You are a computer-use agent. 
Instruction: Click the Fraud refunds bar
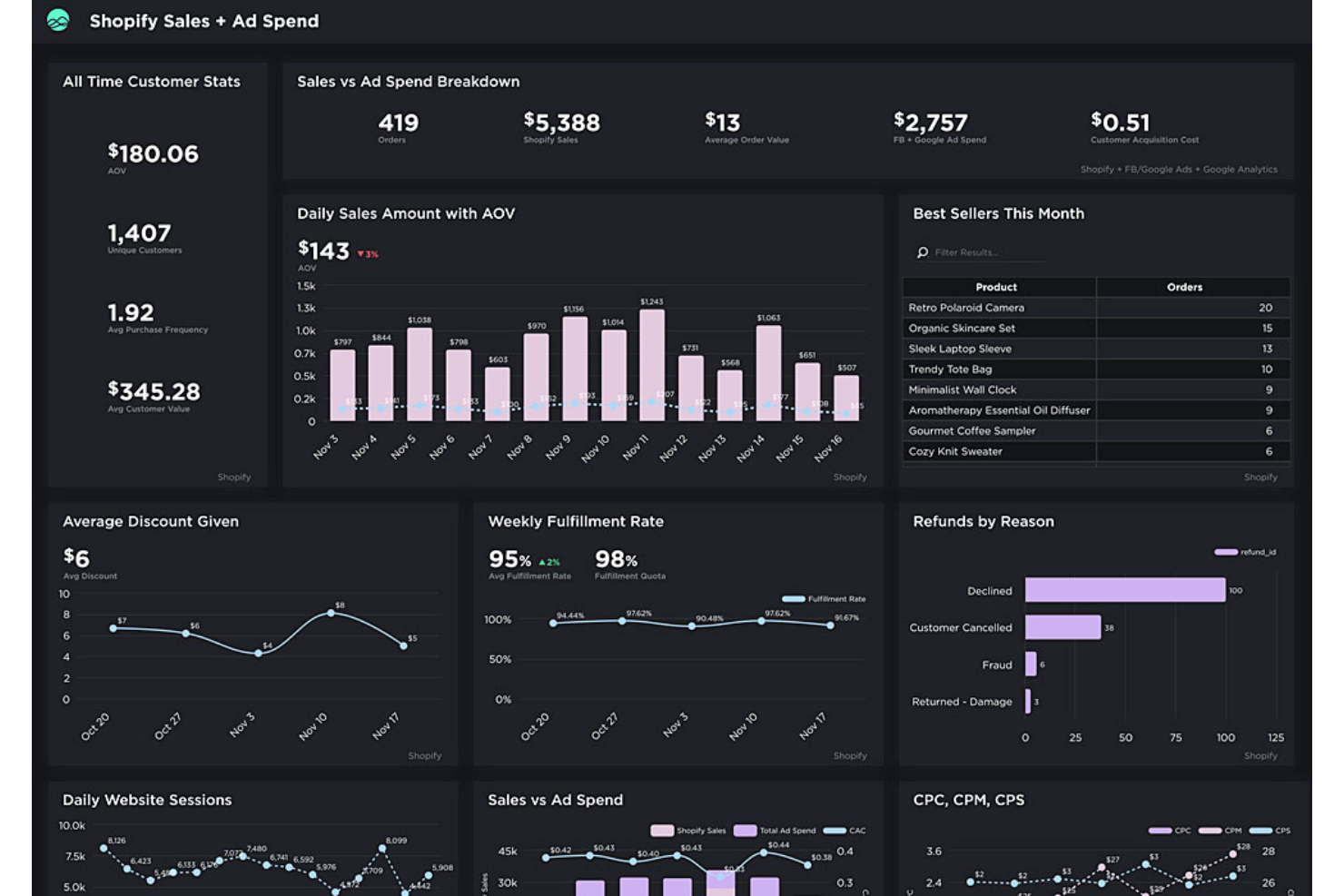click(1031, 665)
